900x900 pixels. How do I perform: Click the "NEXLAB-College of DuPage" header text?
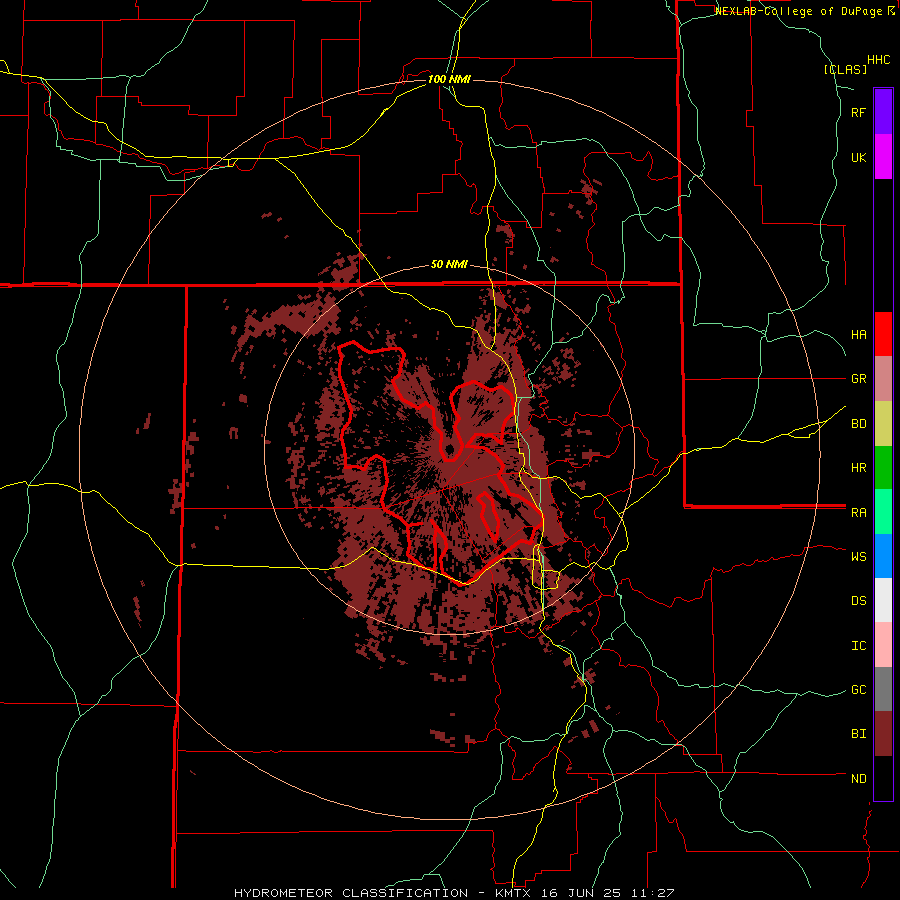[799, 11]
